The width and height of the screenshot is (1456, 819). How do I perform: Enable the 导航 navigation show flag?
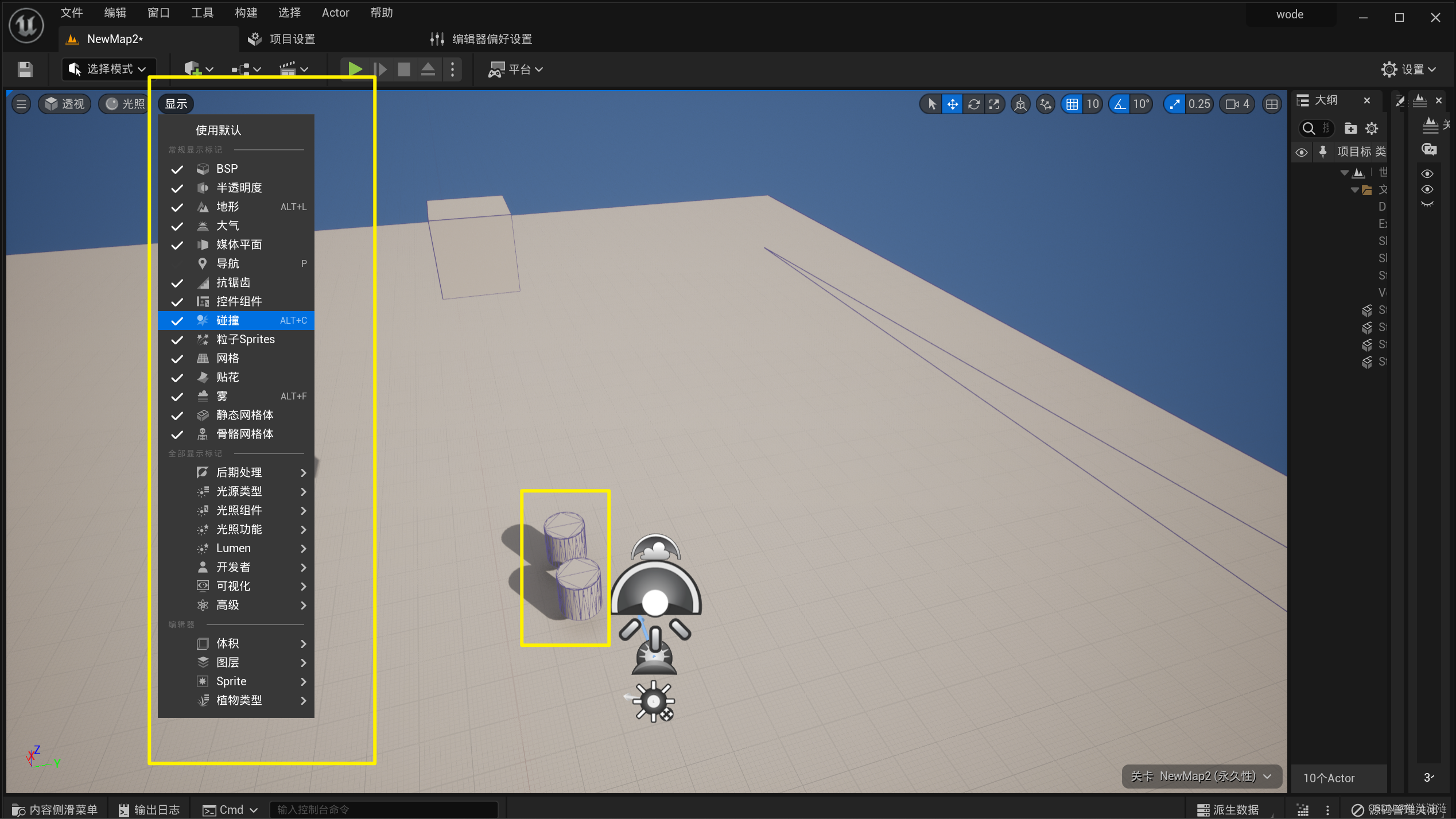pos(228,263)
